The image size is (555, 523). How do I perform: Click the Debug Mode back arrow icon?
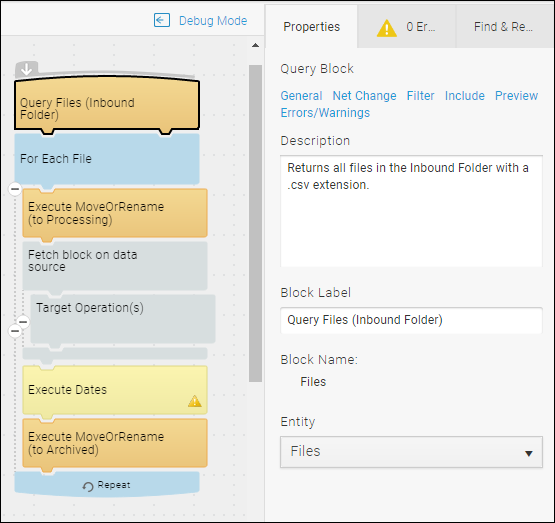coord(162,20)
